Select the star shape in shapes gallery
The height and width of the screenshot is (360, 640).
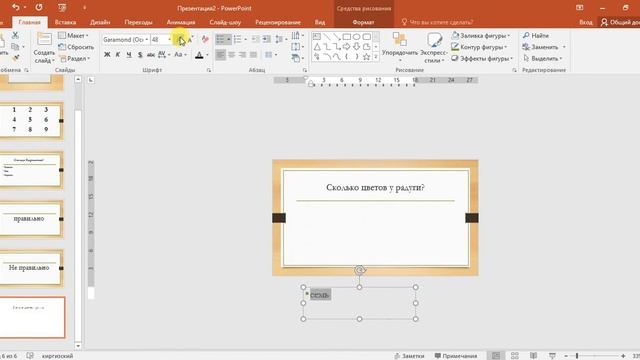(x=367, y=57)
